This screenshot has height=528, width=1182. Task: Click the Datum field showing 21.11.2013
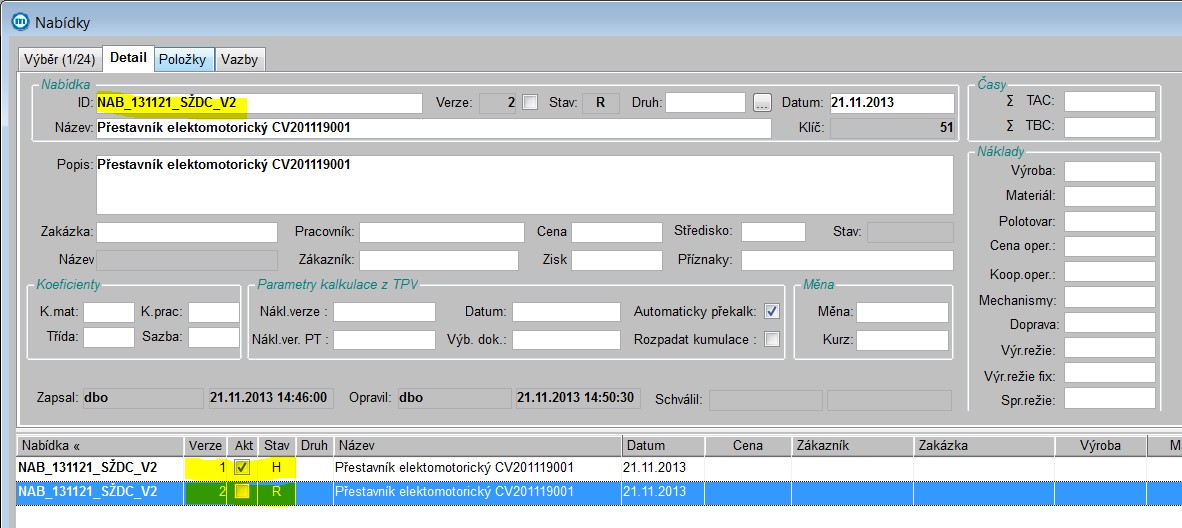[891, 102]
